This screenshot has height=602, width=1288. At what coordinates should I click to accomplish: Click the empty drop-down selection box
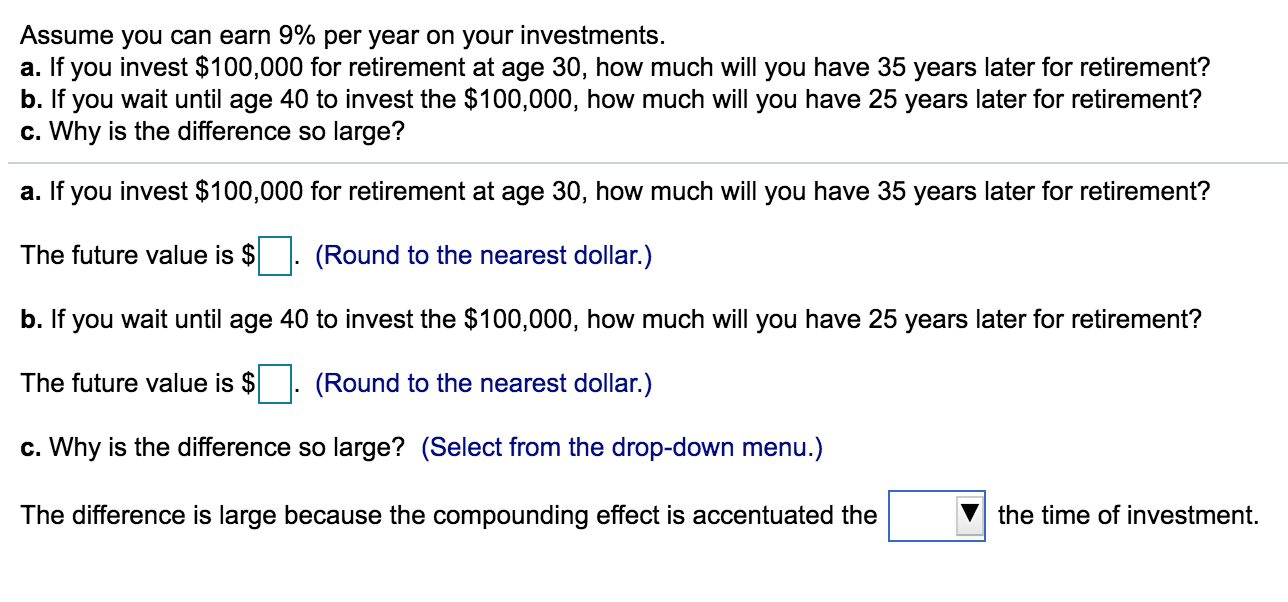pyautogui.click(x=925, y=514)
